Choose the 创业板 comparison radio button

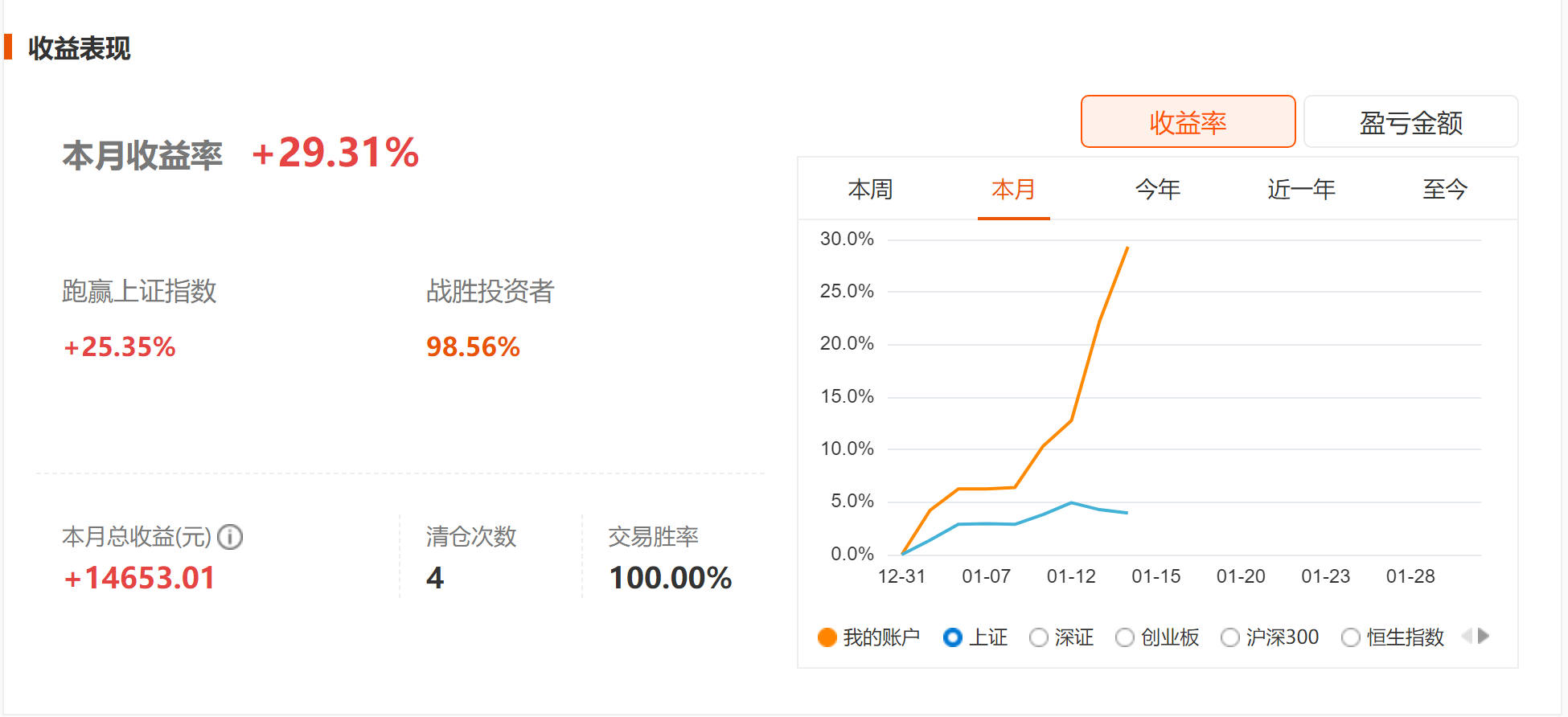click(1125, 637)
